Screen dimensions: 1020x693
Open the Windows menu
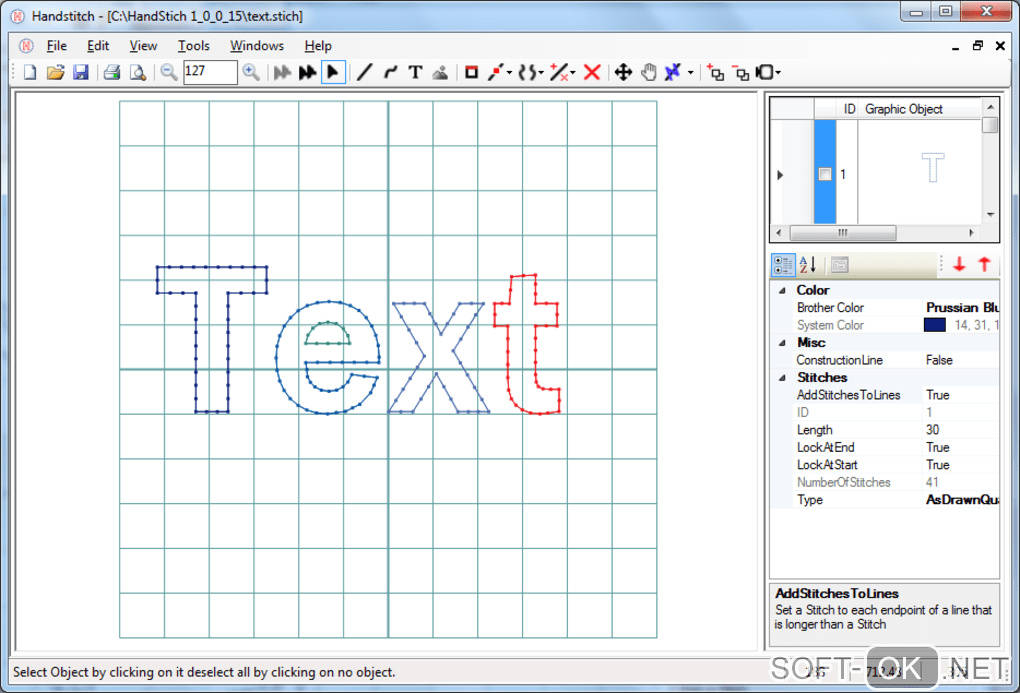257,45
